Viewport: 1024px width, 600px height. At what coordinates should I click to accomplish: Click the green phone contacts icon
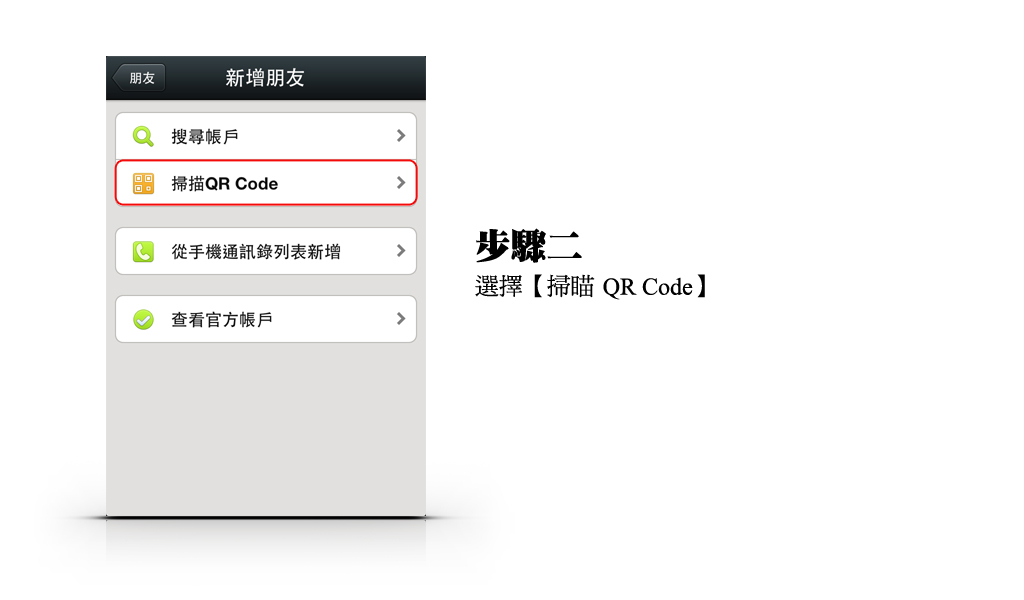click(144, 251)
